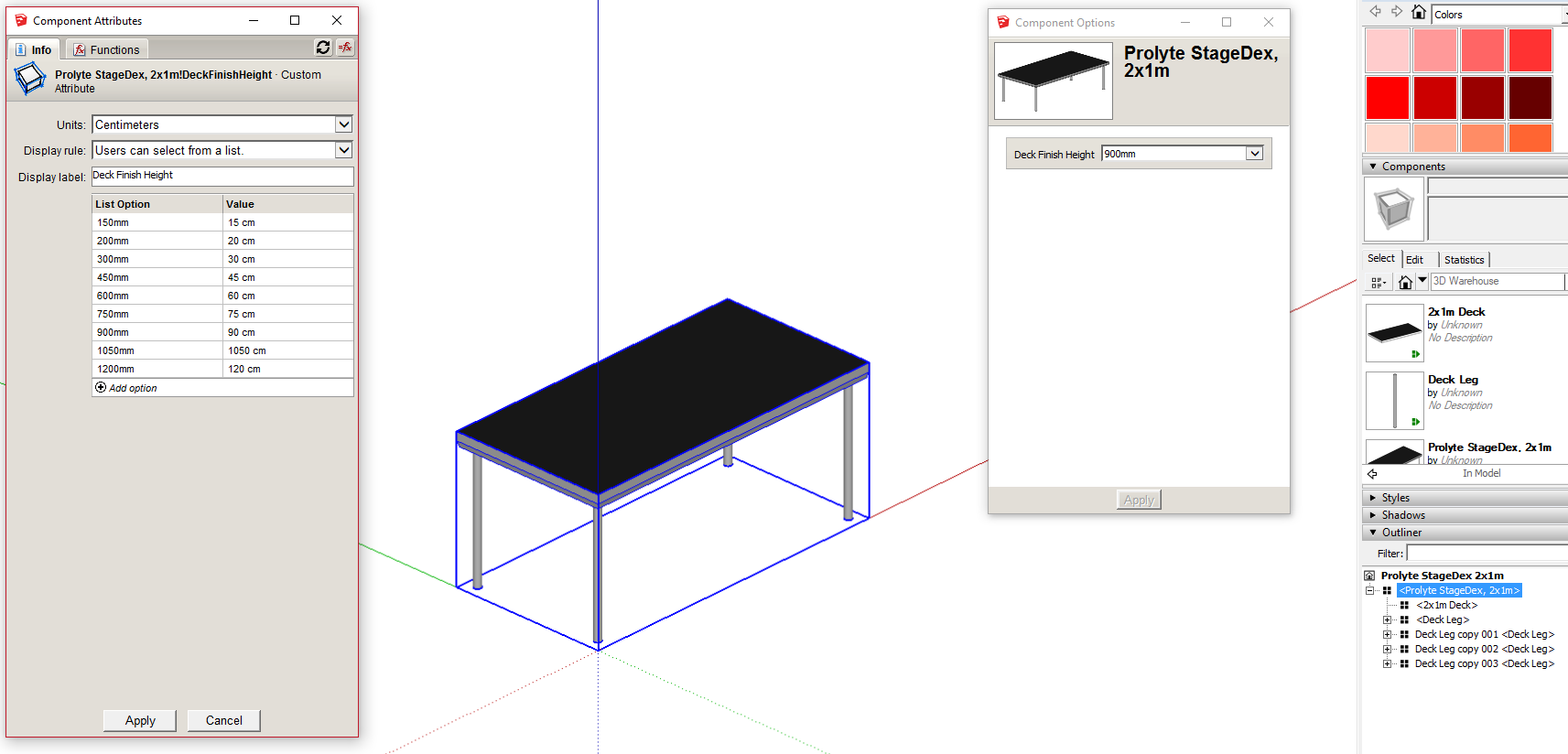Viewport: 1568px width, 754px height.
Task: Click the Display label input field
Action: coord(222,176)
